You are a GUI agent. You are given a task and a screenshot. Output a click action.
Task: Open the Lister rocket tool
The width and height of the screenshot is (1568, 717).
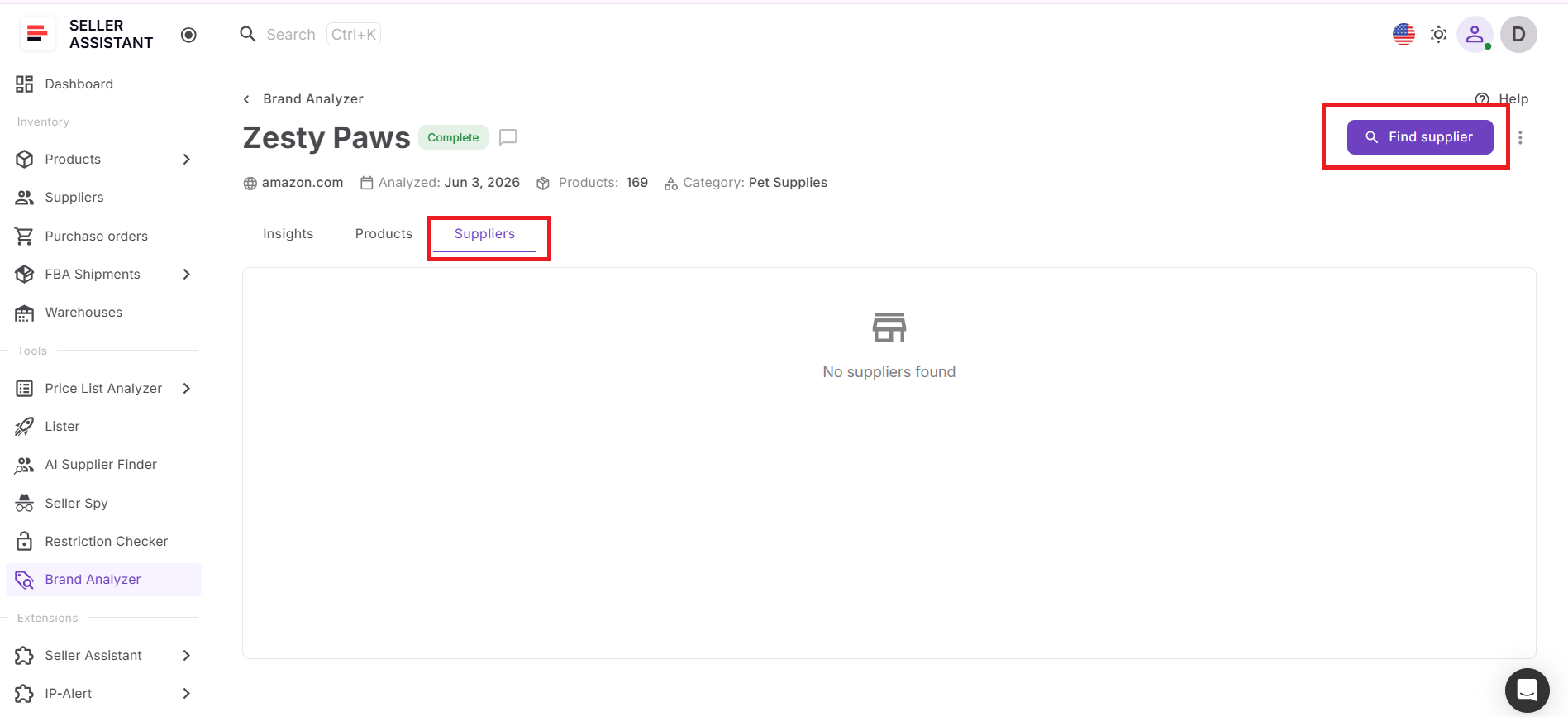point(24,426)
